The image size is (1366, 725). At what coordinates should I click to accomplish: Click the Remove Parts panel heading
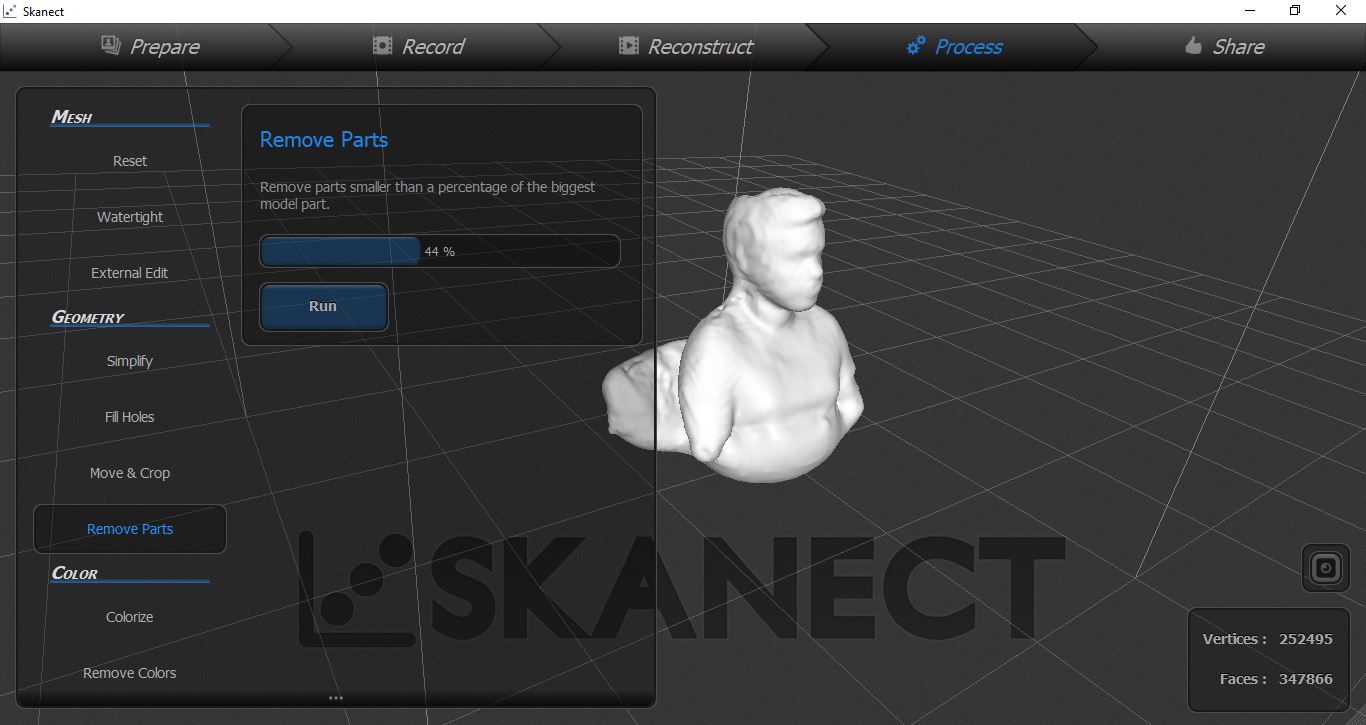(324, 140)
